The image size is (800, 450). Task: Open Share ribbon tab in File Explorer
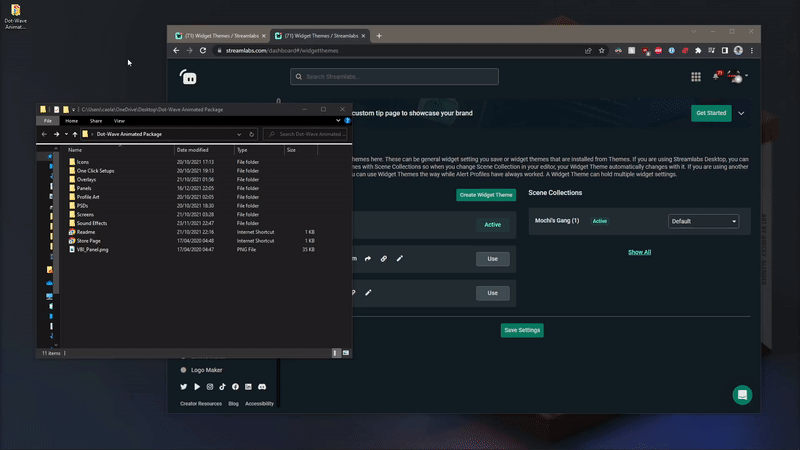96,121
